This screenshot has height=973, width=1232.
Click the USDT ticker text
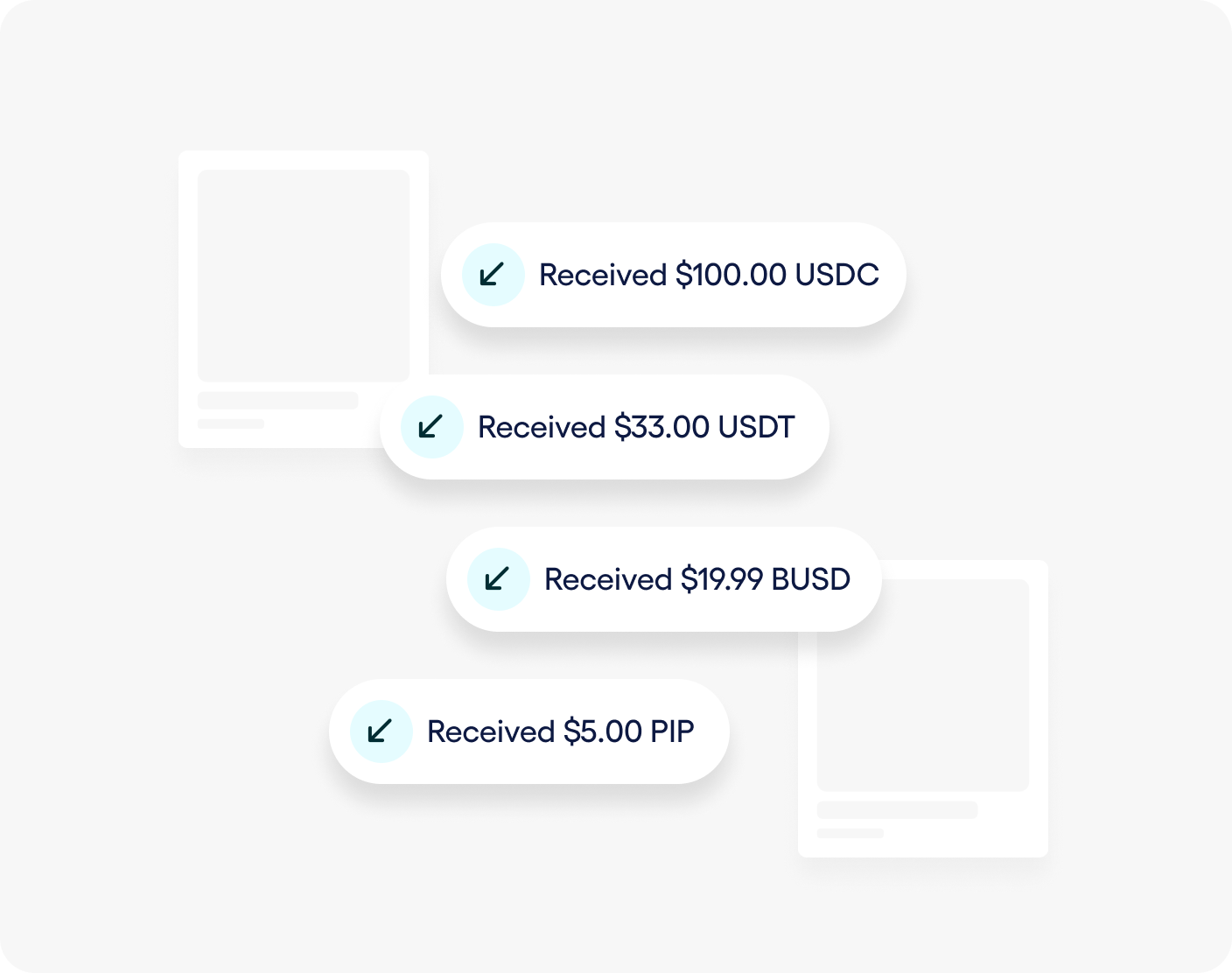[756, 427]
